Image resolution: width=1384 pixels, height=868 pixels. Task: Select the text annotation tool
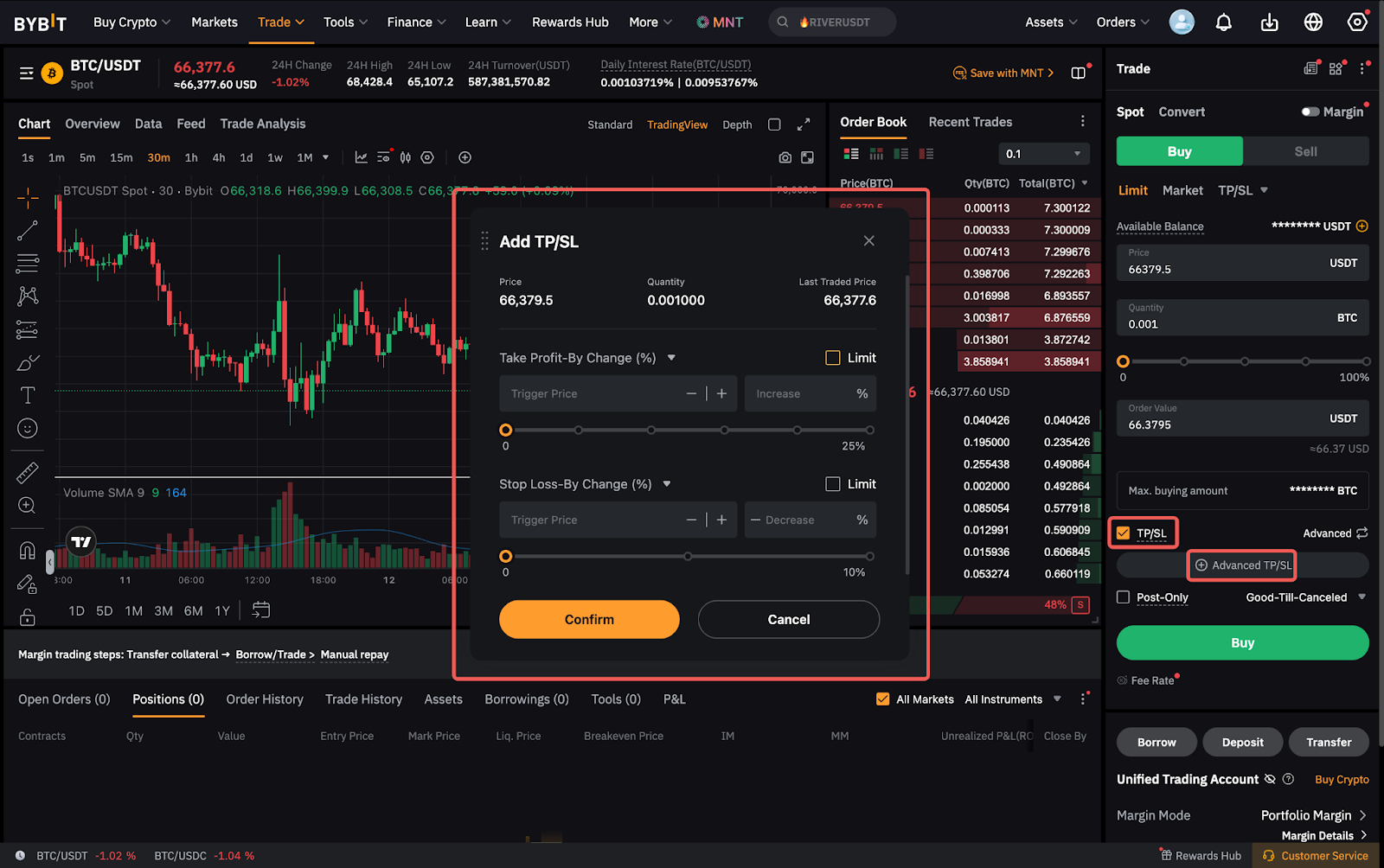28,395
